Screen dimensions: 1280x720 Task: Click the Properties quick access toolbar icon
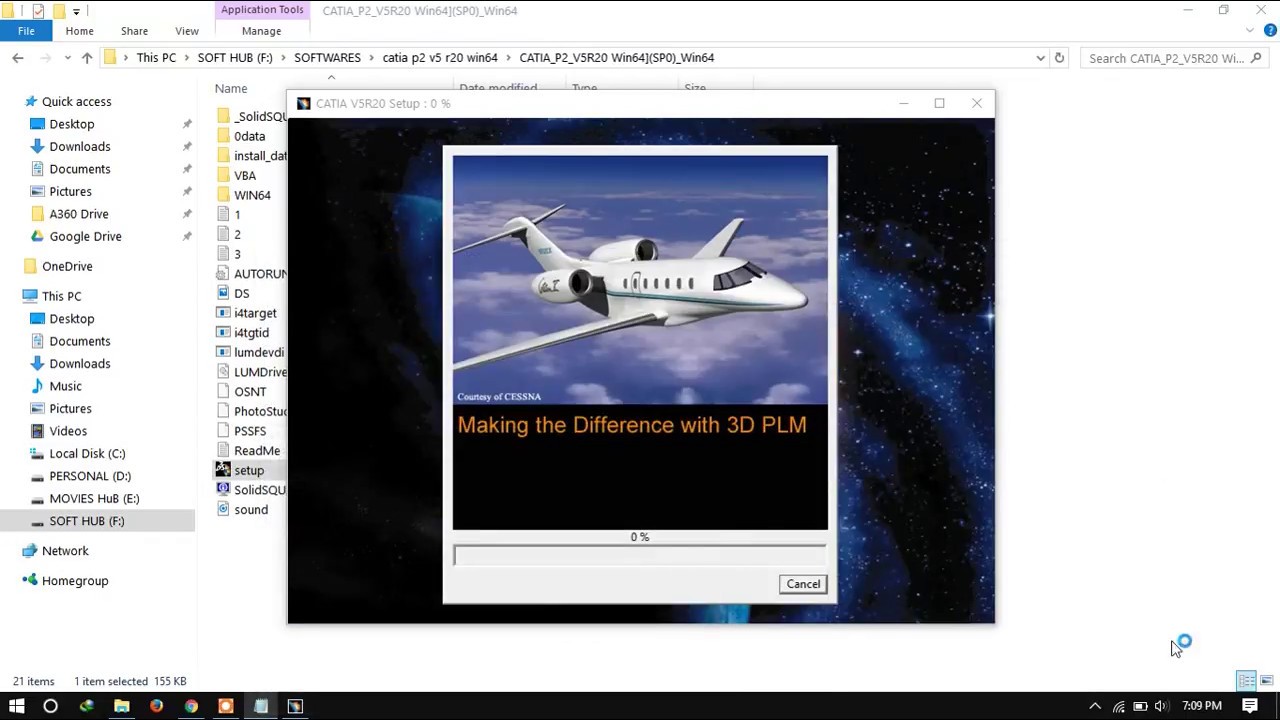[x=38, y=11]
